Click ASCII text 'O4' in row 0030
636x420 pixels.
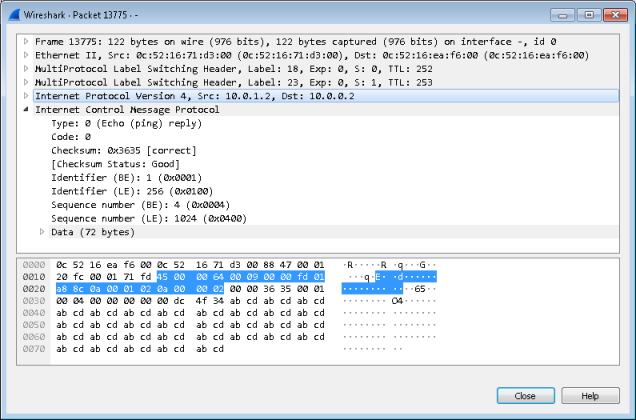[398, 301]
